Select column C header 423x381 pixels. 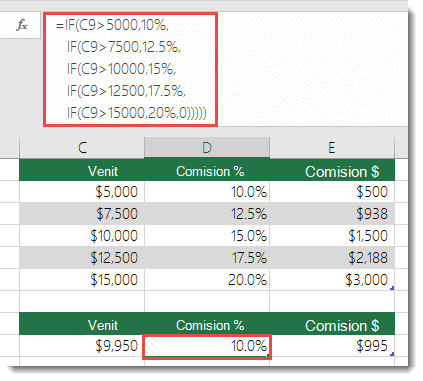click(82, 147)
